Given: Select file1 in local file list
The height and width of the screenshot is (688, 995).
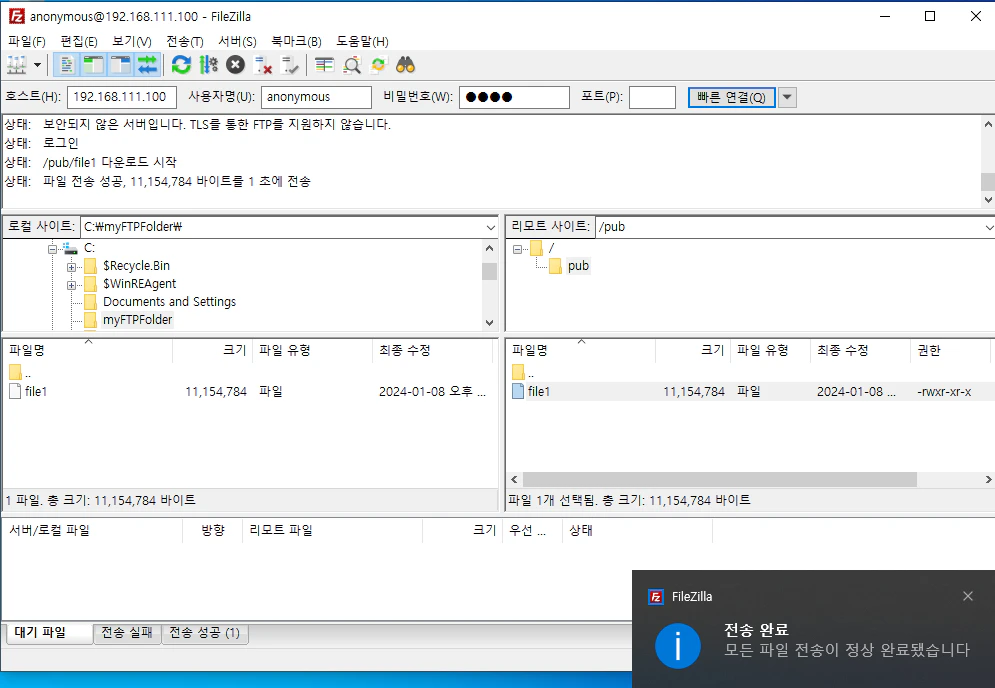Looking at the screenshot, I should [36, 392].
